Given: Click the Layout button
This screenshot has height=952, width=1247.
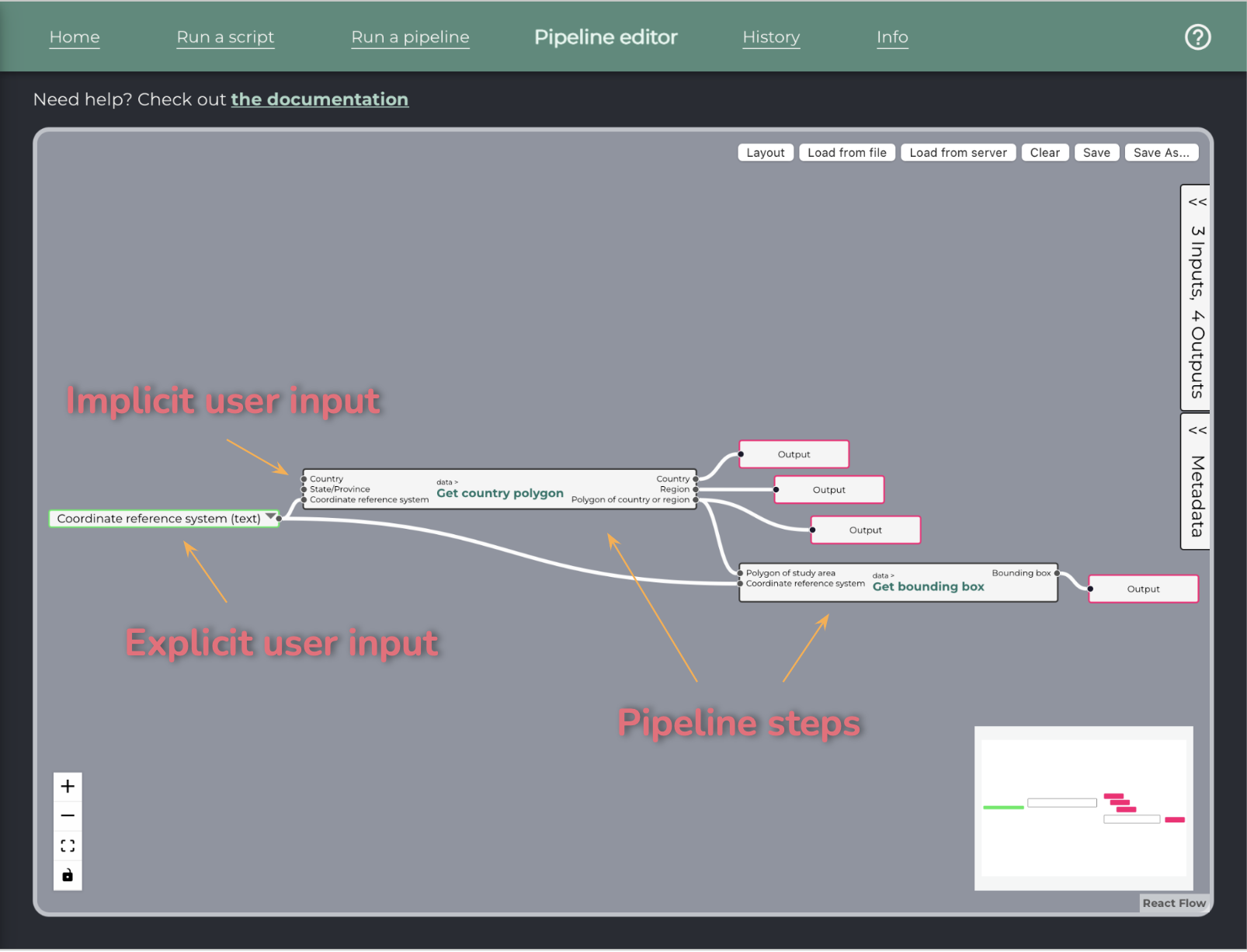Looking at the screenshot, I should (x=766, y=152).
